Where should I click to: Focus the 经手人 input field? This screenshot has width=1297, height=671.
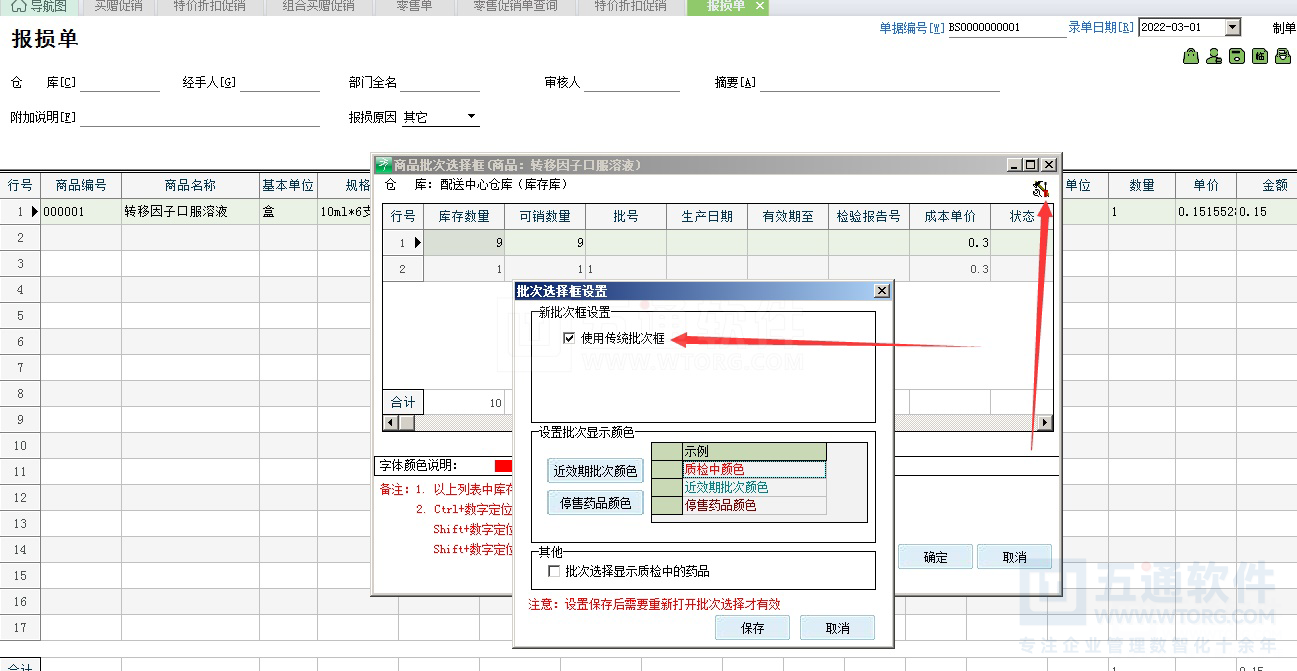280,82
